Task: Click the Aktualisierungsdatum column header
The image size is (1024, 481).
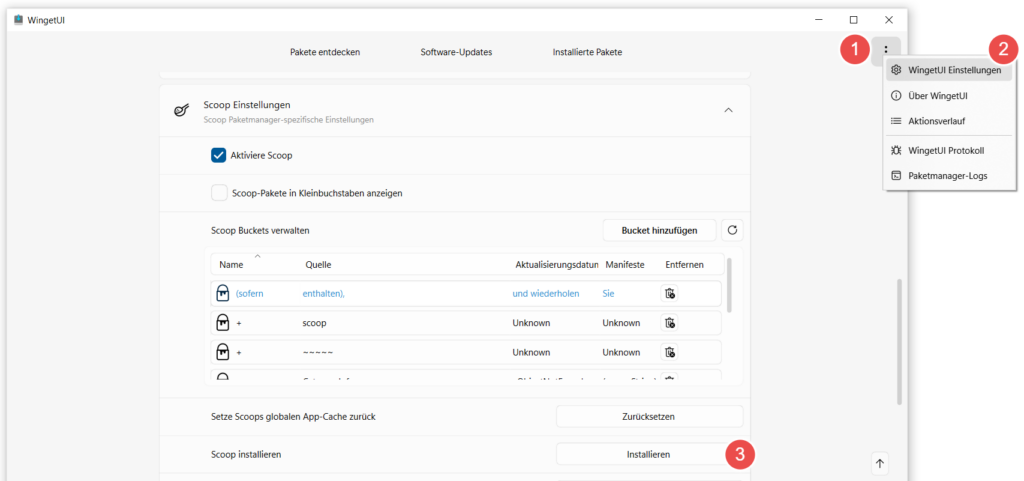Action: (557, 265)
